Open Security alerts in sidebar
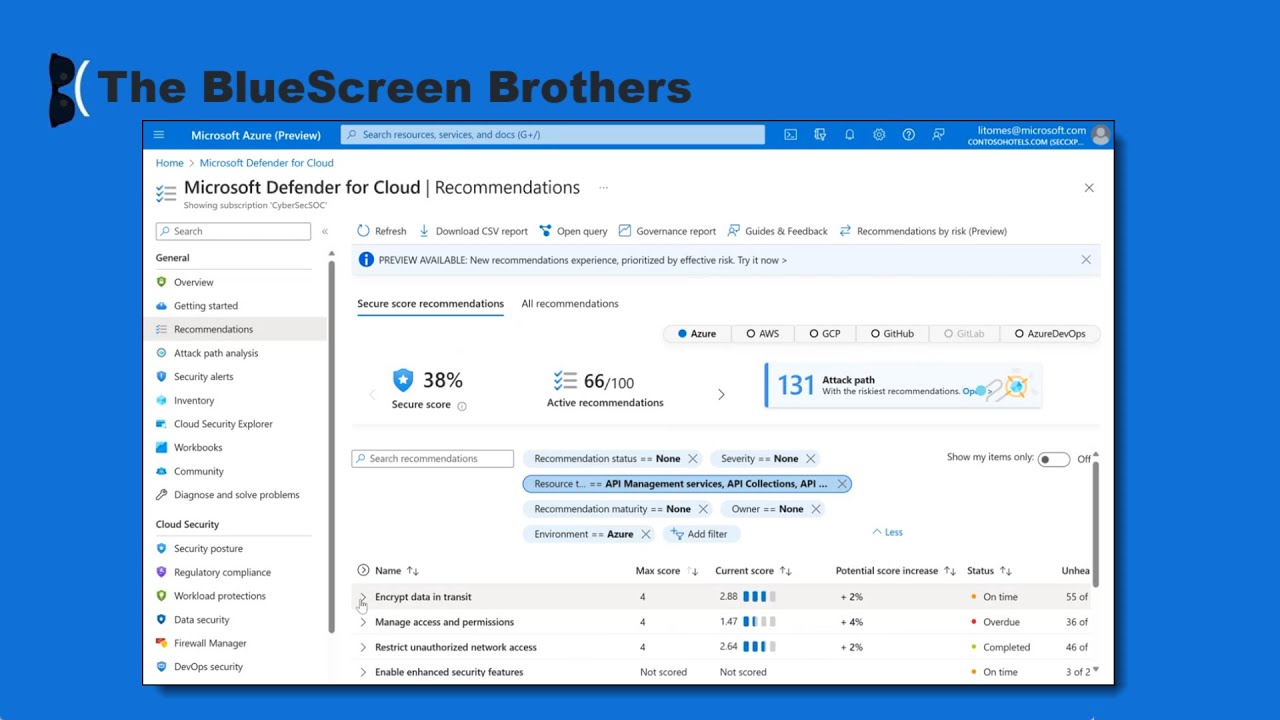1280x720 pixels. (x=203, y=377)
